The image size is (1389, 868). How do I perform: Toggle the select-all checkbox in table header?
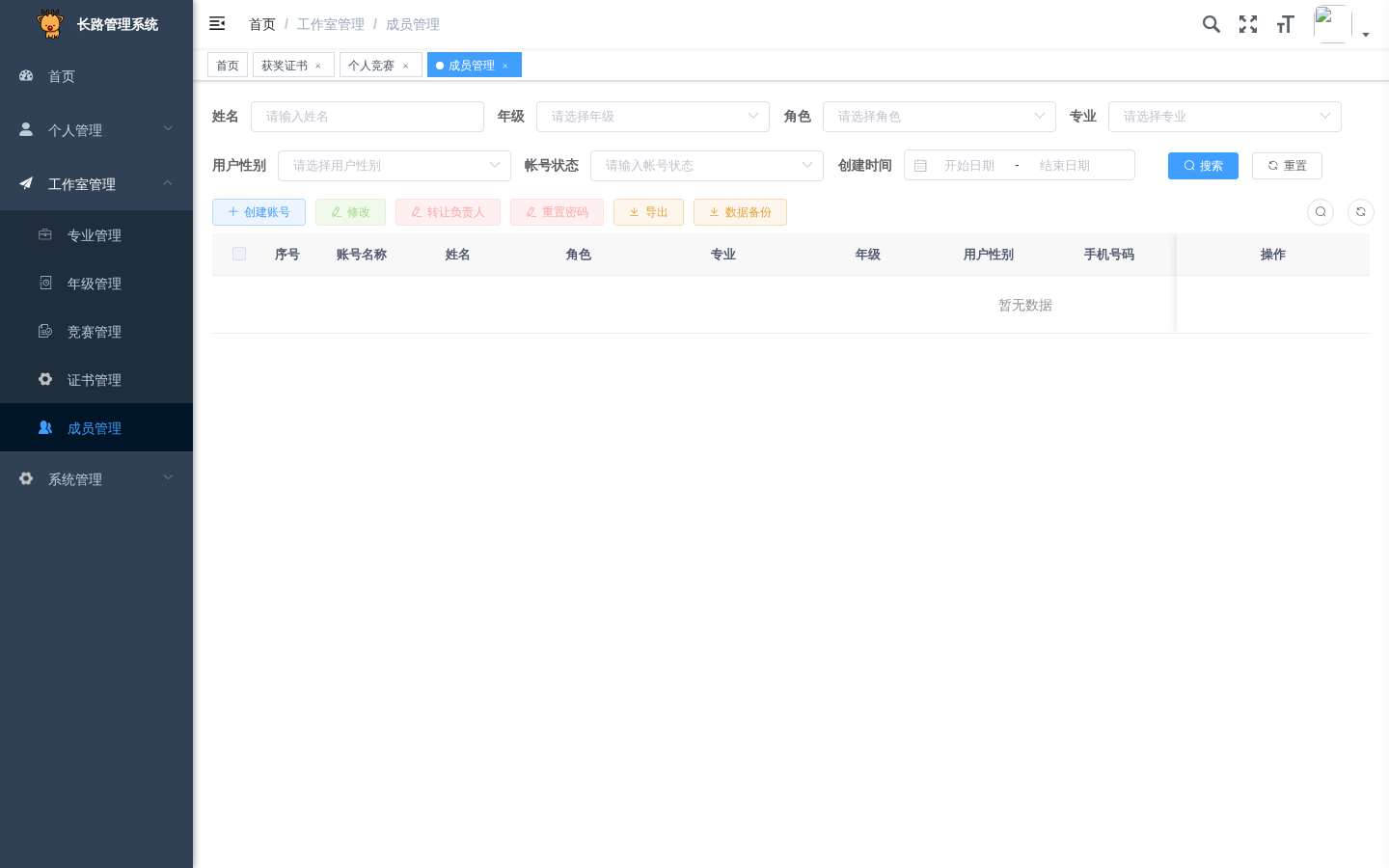[239, 254]
